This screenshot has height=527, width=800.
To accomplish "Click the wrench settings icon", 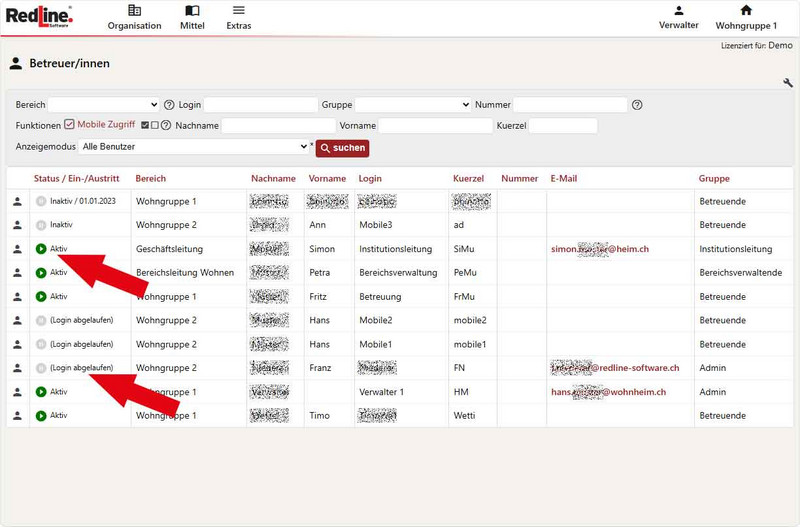I will click(787, 83).
